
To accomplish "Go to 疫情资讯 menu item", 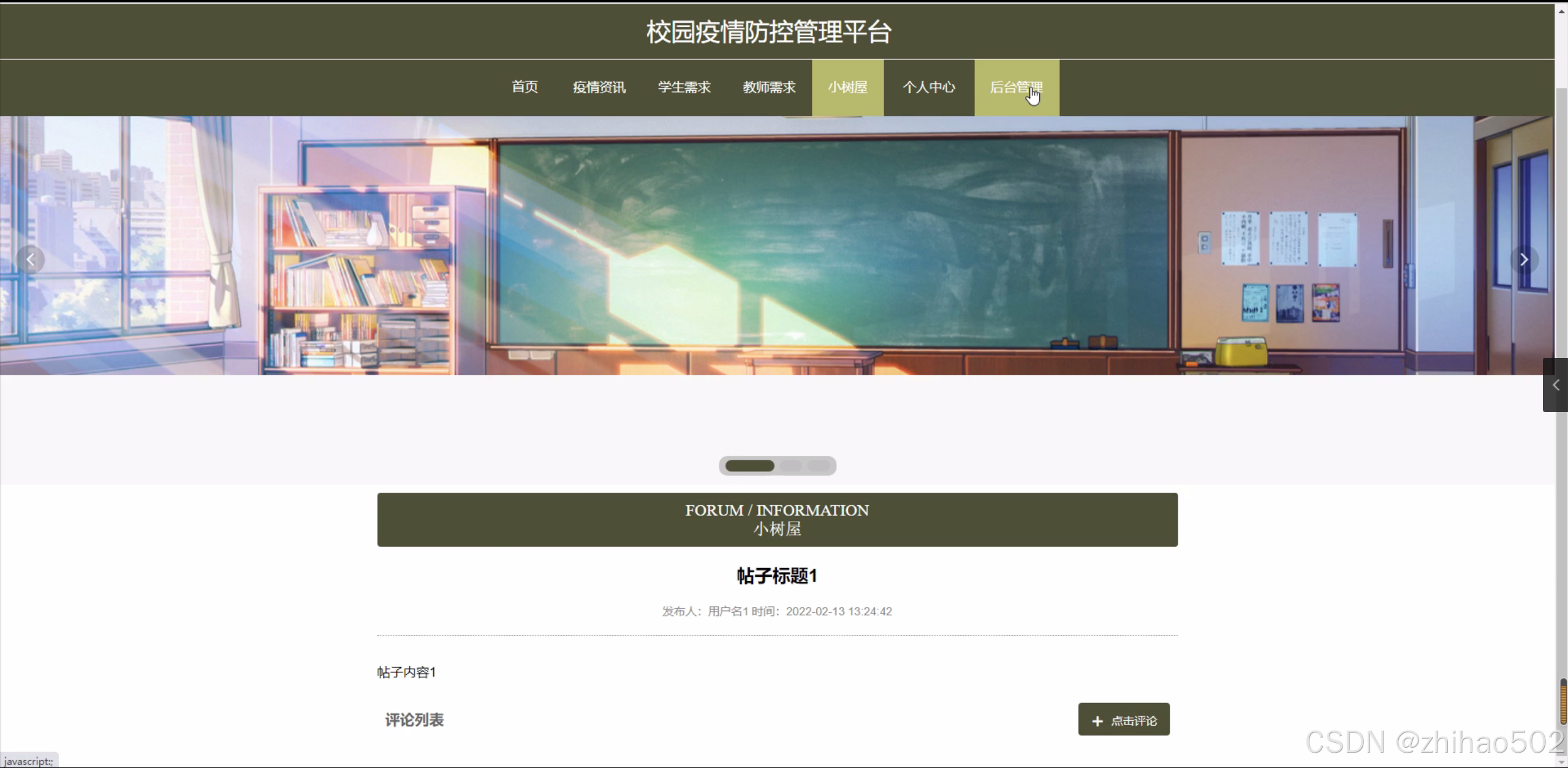I will coord(599,87).
